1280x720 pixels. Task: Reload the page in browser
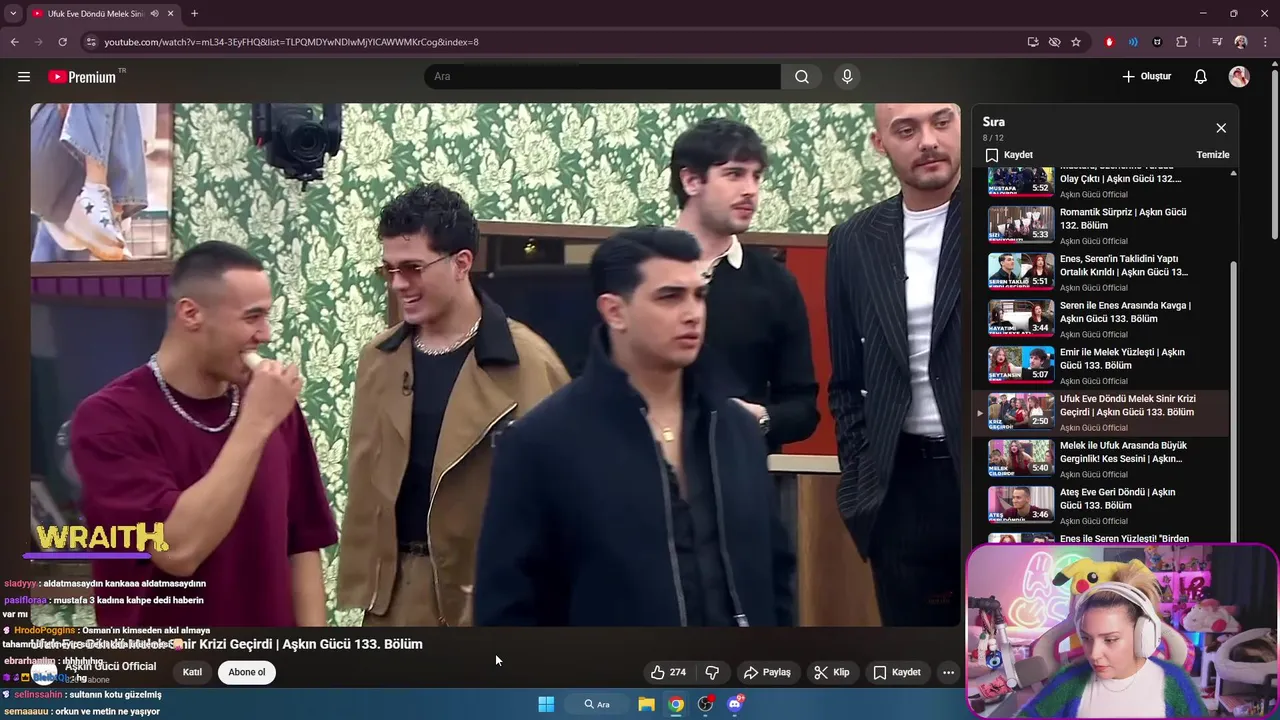(62, 42)
